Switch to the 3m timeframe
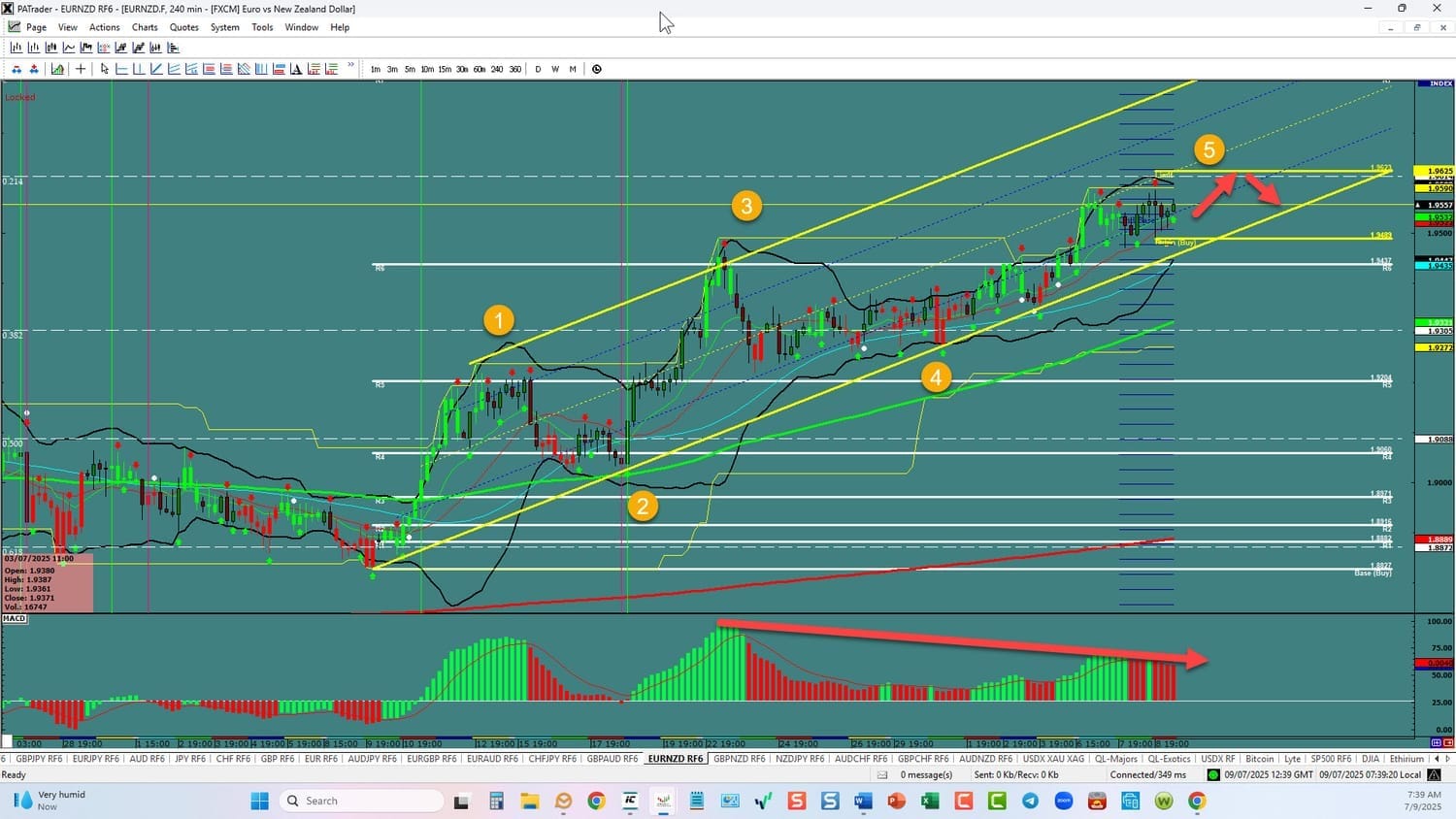This screenshot has height=819, width=1456. pos(392,69)
